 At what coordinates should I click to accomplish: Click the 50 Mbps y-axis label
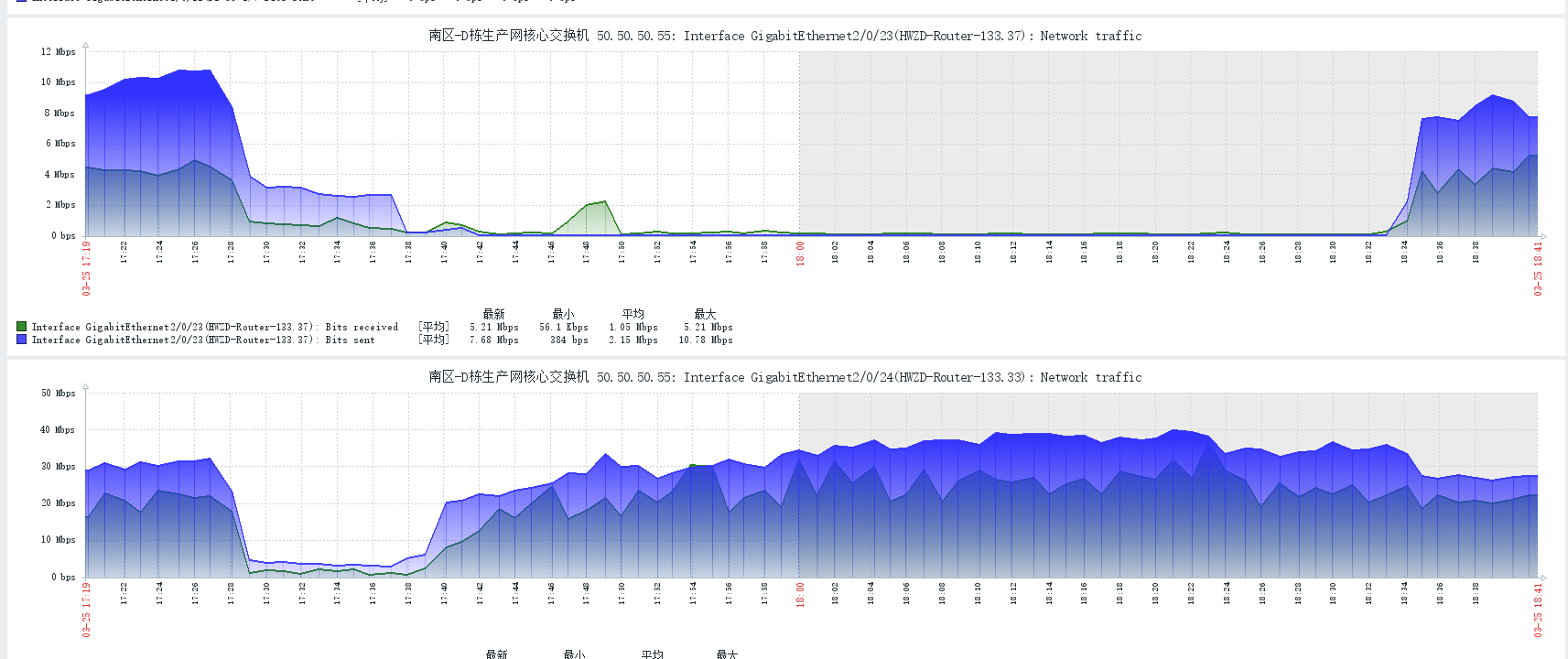coord(59,394)
